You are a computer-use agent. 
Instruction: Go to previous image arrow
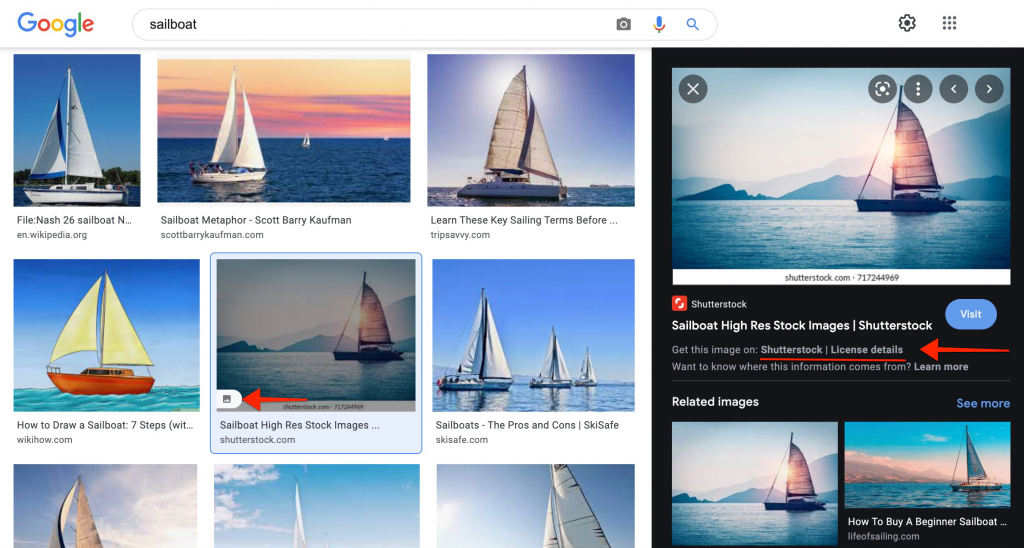click(x=954, y=89)
